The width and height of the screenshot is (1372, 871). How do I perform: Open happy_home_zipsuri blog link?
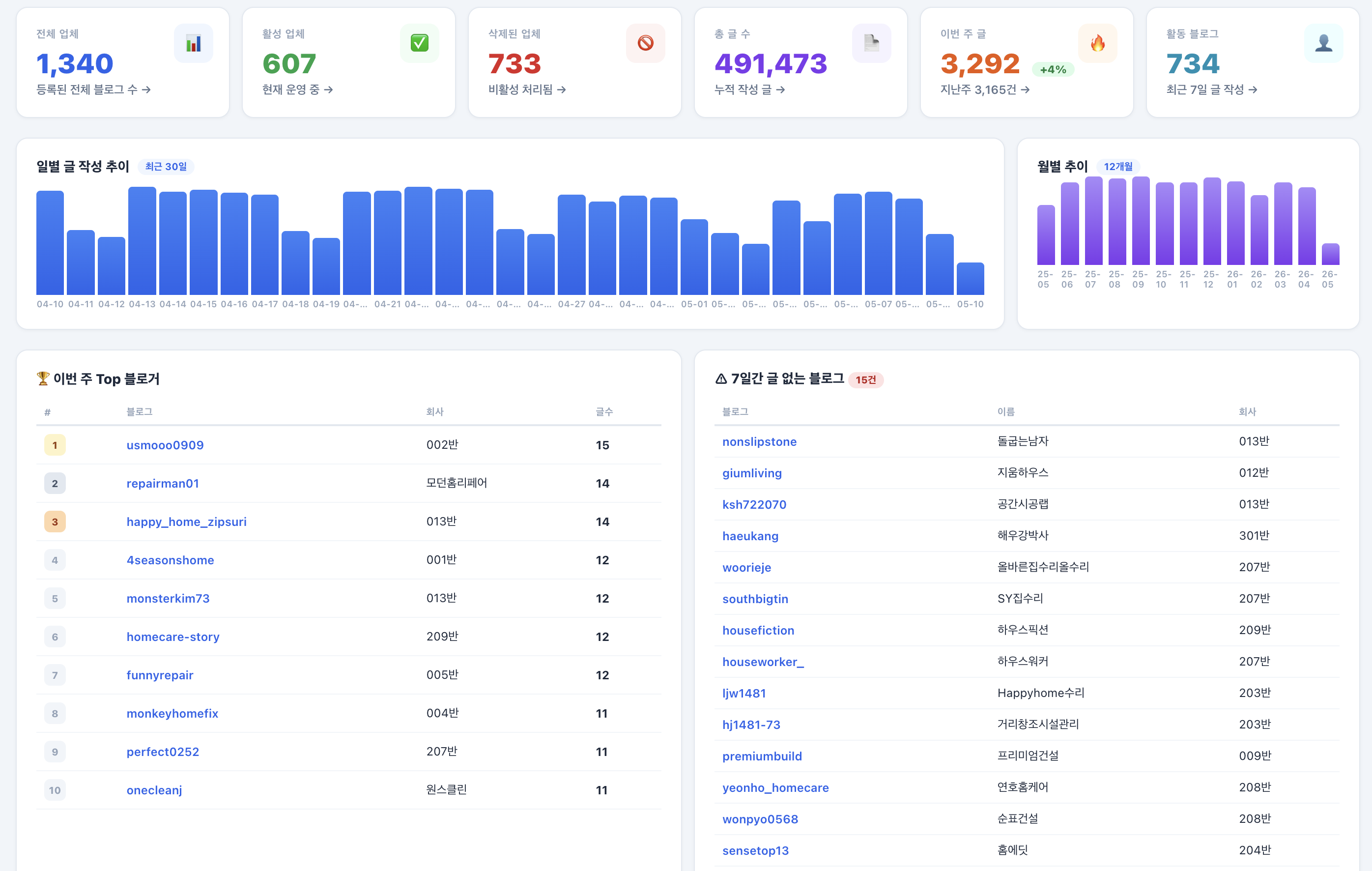[186, 522]
